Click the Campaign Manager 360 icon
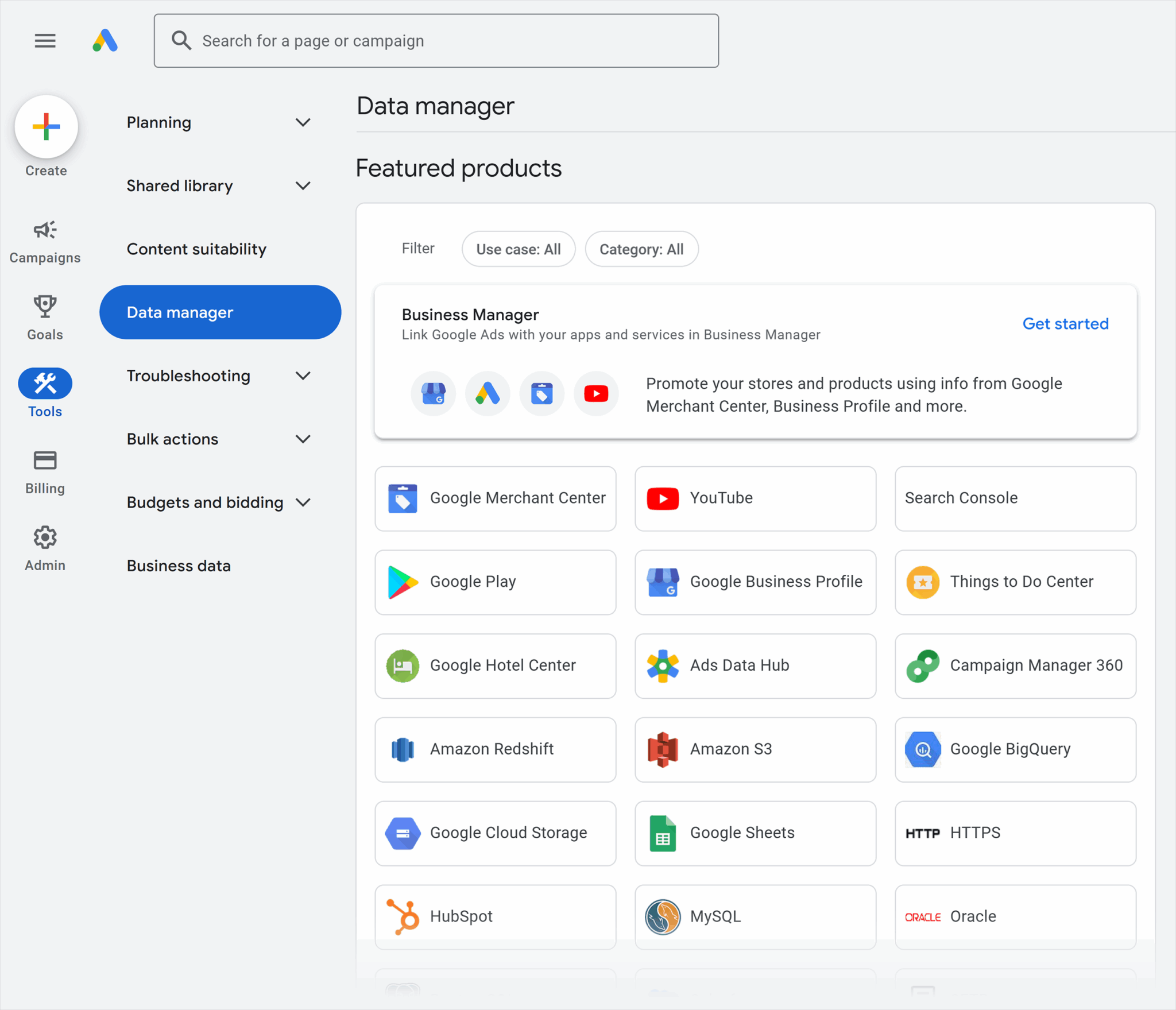 pyautogui.click(x=923, y=666)
